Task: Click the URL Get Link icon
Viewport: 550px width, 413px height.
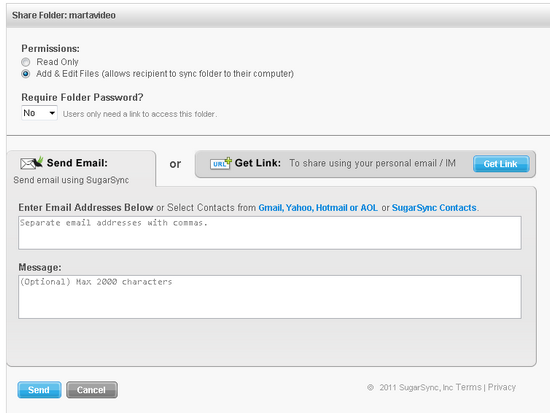Action: pyautogui.click(x=221, y=163)
